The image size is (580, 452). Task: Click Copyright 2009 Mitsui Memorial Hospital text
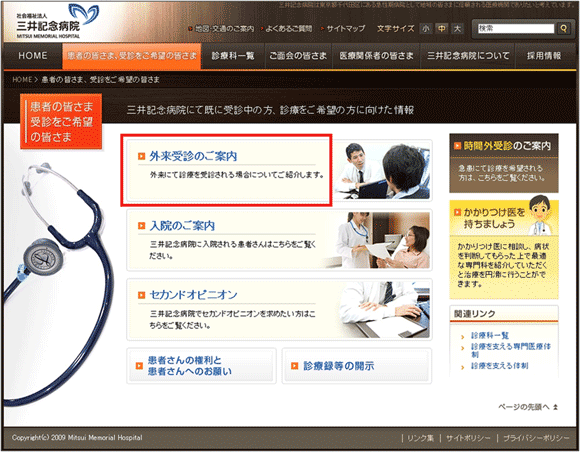(x=77, y=438)
